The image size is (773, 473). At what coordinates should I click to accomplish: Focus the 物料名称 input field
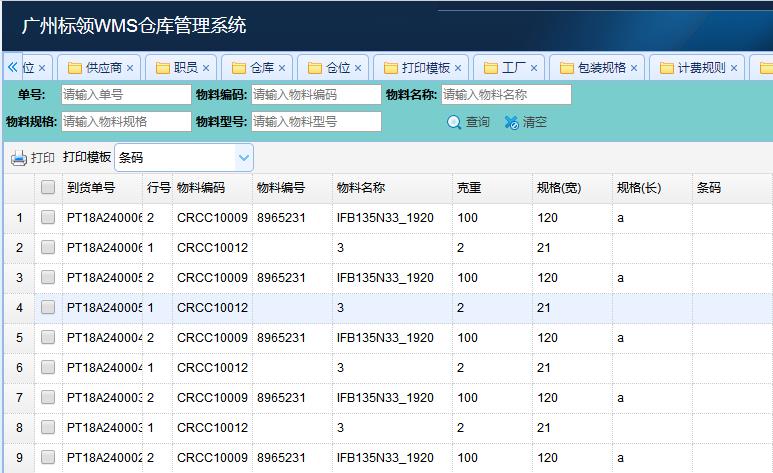pyautogui.click(x=506, y=95)
